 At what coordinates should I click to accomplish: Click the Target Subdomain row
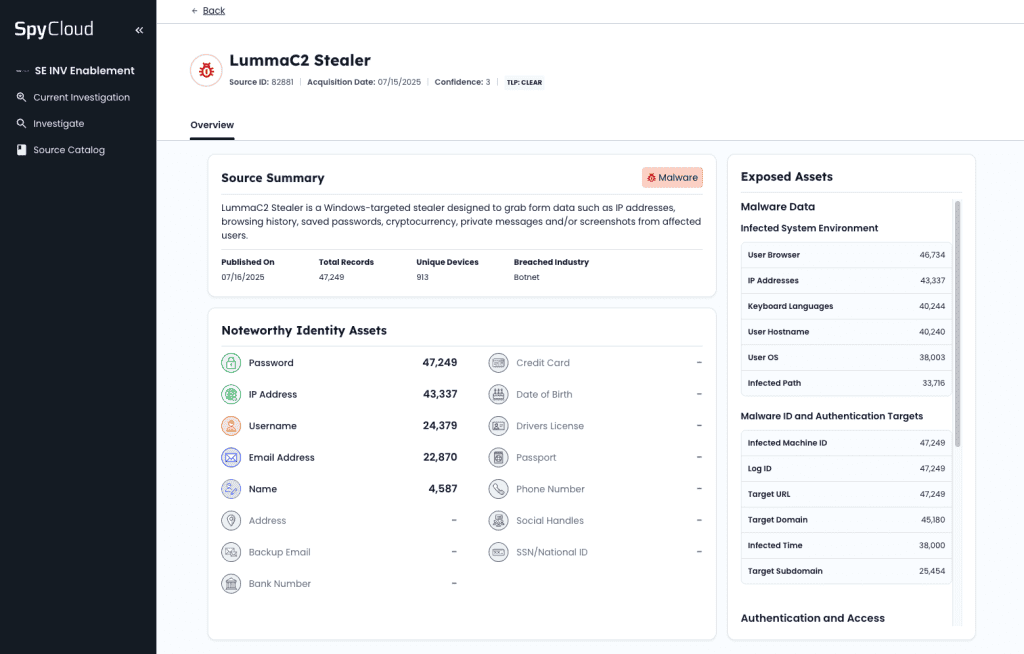[846, 570]
